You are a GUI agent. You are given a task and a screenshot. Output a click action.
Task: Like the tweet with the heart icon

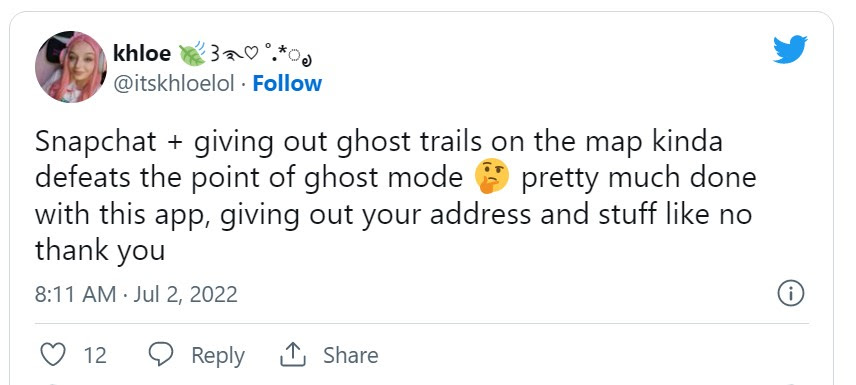pyautogui.click(x=53, y=355)
